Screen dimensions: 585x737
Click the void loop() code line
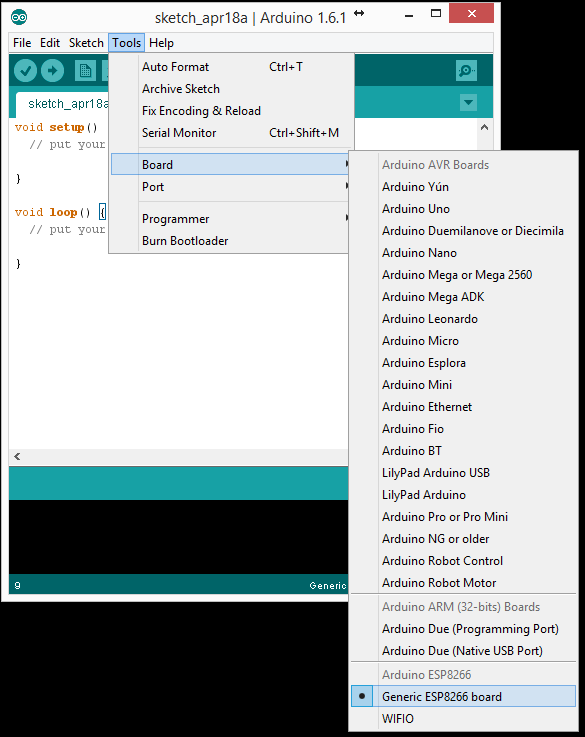click(x=60, y=212)
